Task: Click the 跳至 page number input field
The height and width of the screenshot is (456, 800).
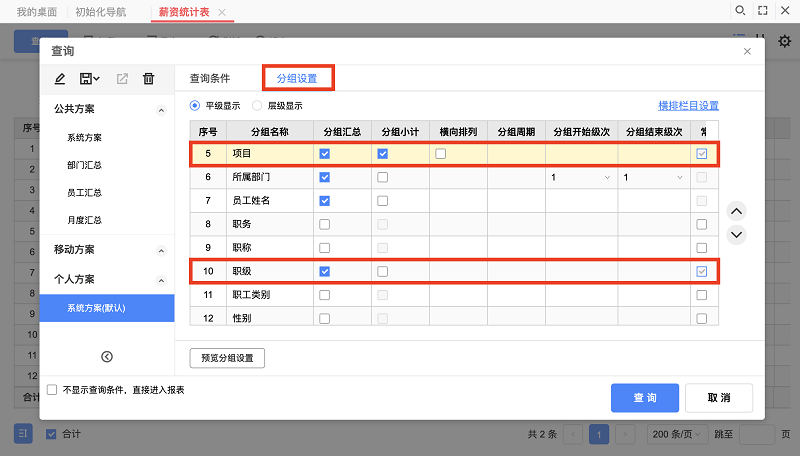Action: (757, 435)
